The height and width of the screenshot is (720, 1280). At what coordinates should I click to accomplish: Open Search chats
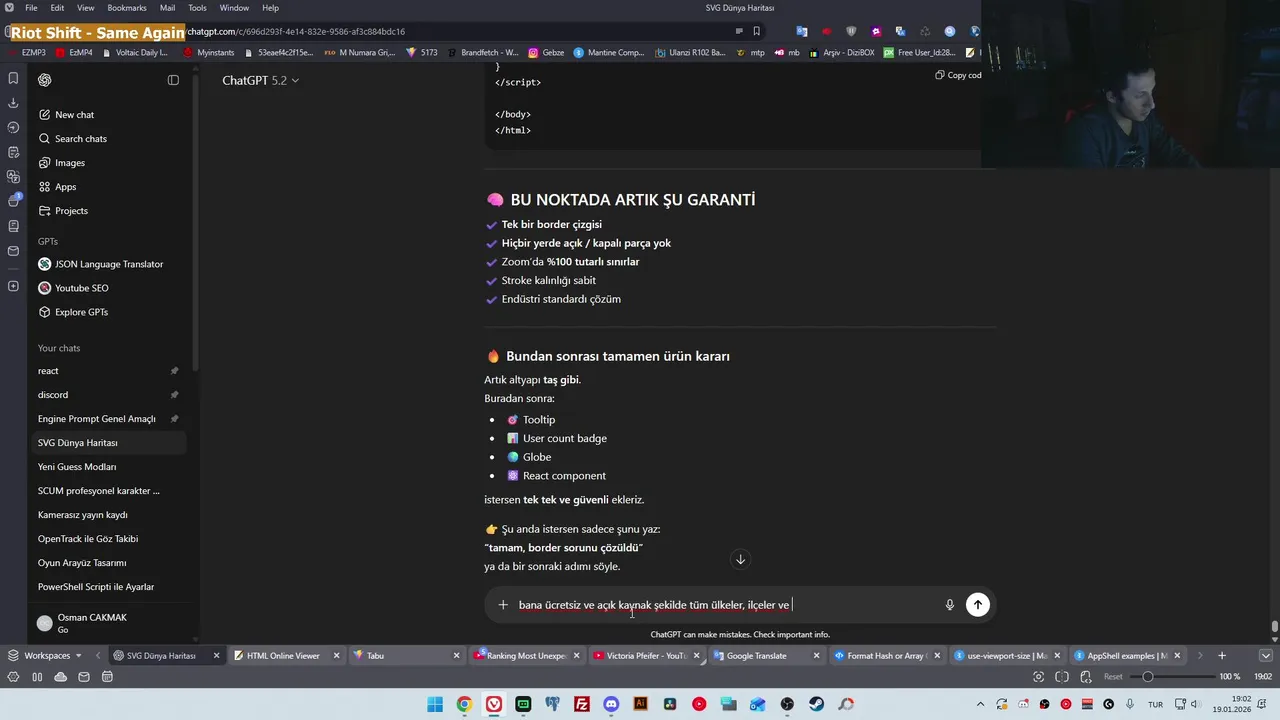coord(110,139)
